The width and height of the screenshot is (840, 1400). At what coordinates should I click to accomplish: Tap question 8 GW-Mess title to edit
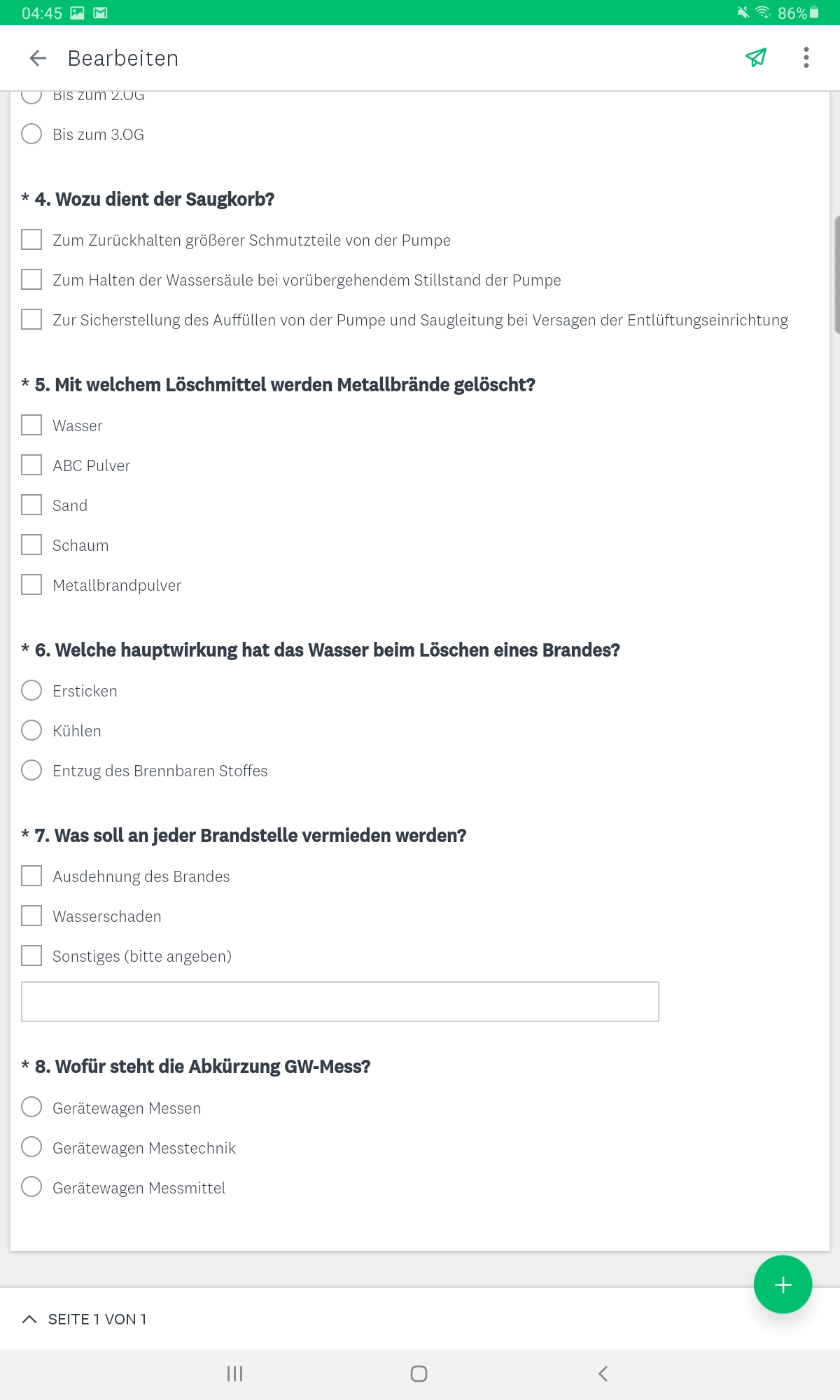[x=202, y=1067]
